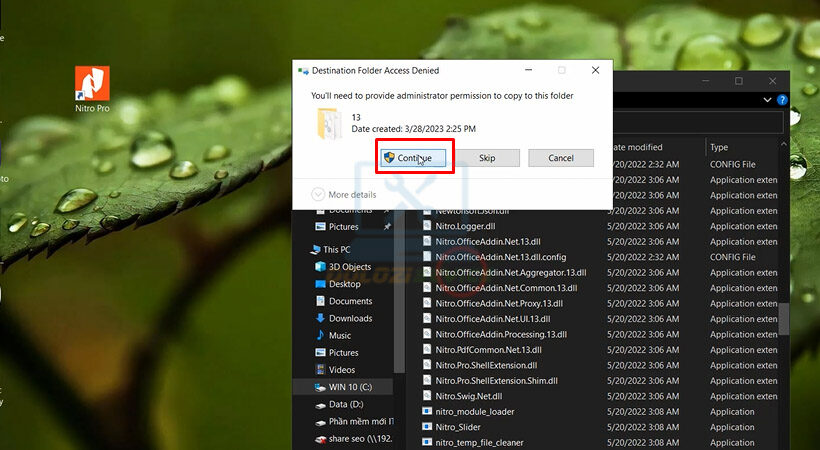Open the File Explorer help icon
The height and width of the screenshot is (450, 820).
(782, 100)
